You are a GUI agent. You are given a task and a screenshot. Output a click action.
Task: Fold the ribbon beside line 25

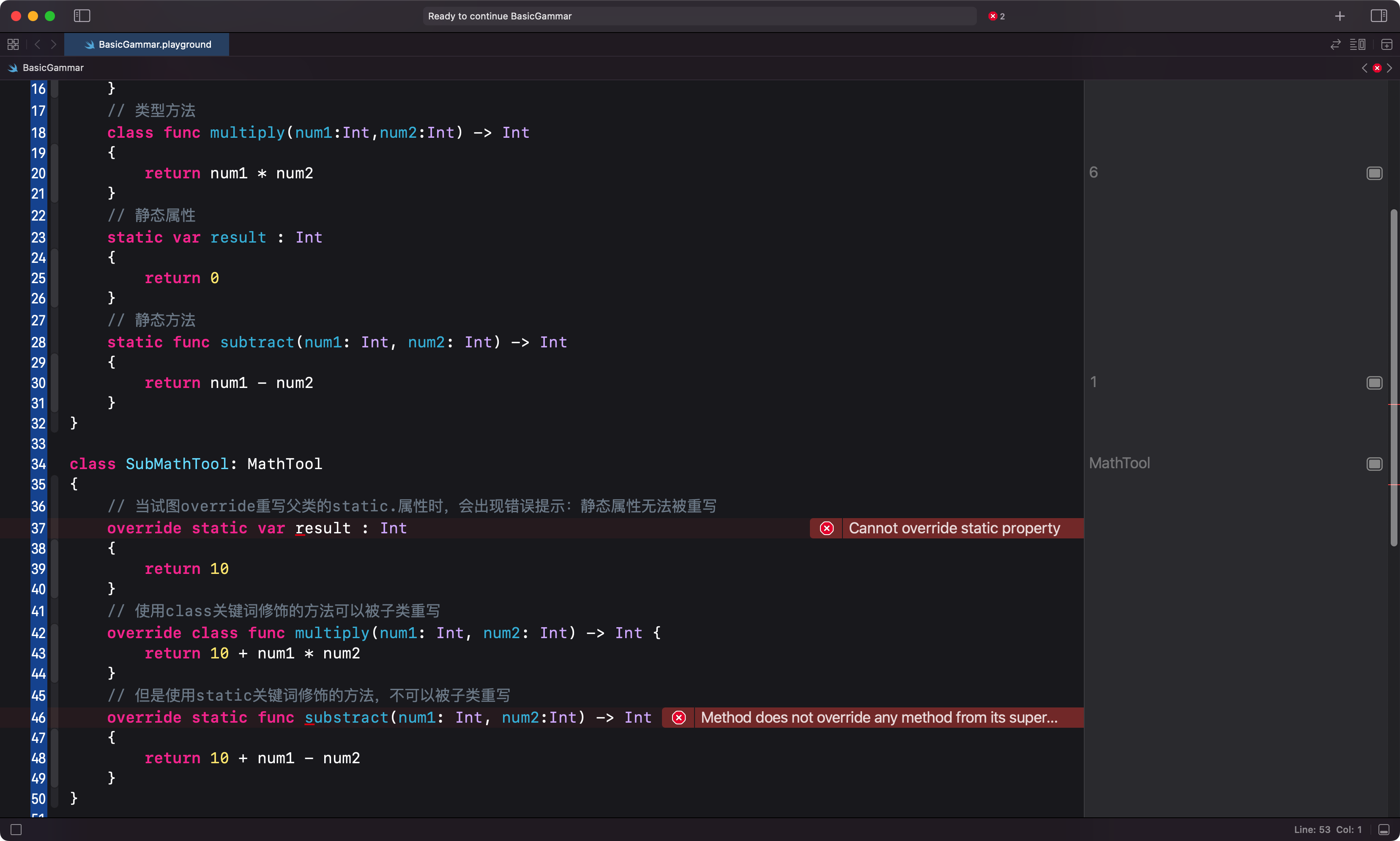point(55,278)
